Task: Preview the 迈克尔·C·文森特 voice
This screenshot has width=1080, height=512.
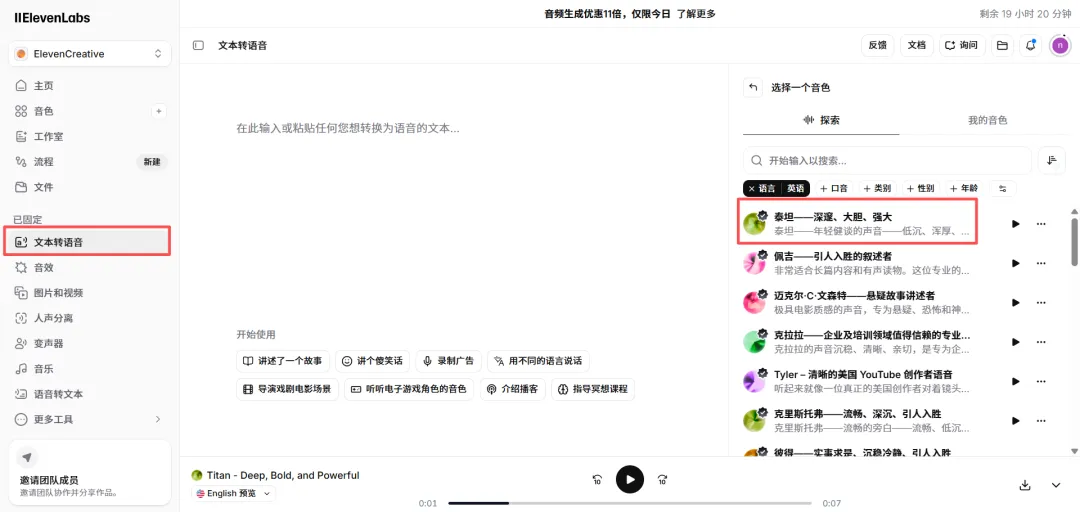Action: tap(1015, 303)
